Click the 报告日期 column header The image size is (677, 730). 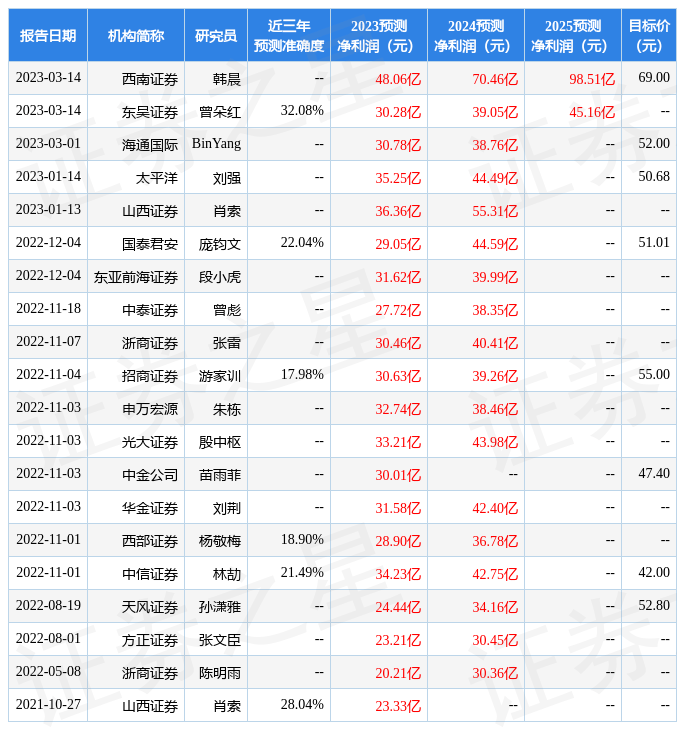click(x=48, y=36)
